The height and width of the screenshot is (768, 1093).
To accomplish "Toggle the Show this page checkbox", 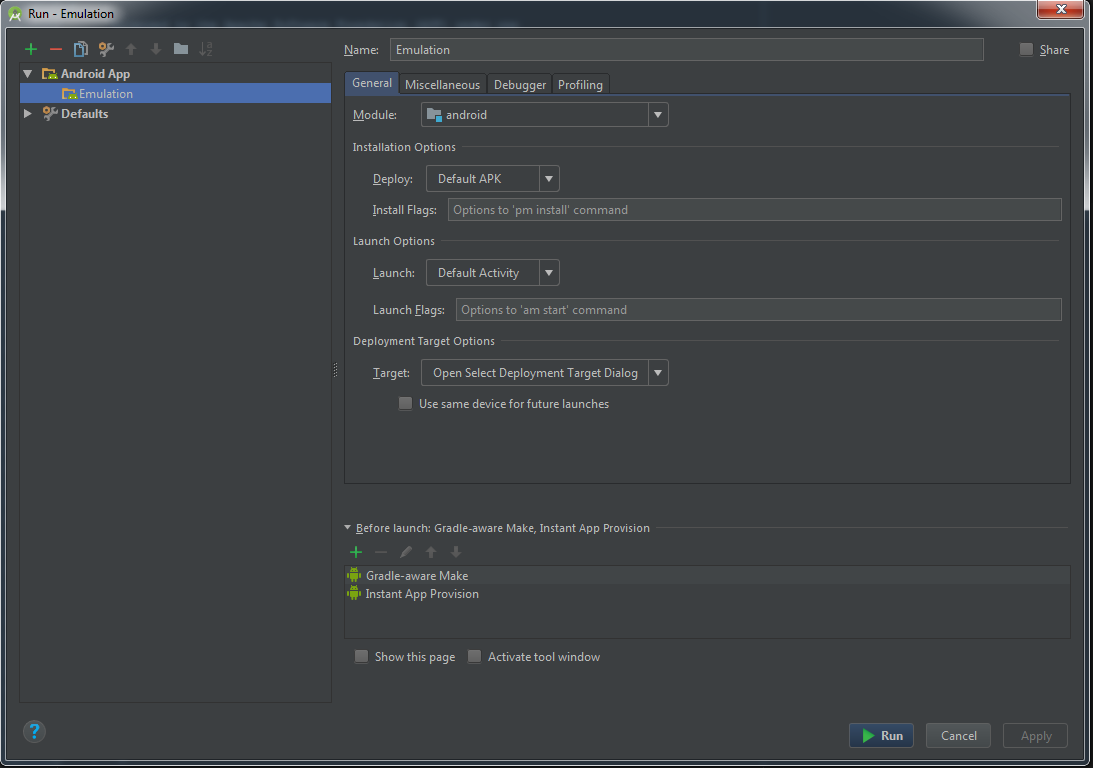I will pyautogui.click(x=361, y=657).
